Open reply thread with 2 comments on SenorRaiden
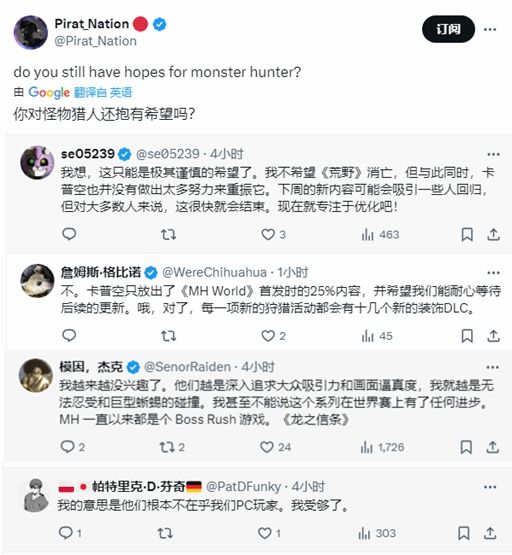The width and height of the screenshot is (512, 555). pyautogui.click(x=73, y=447)
